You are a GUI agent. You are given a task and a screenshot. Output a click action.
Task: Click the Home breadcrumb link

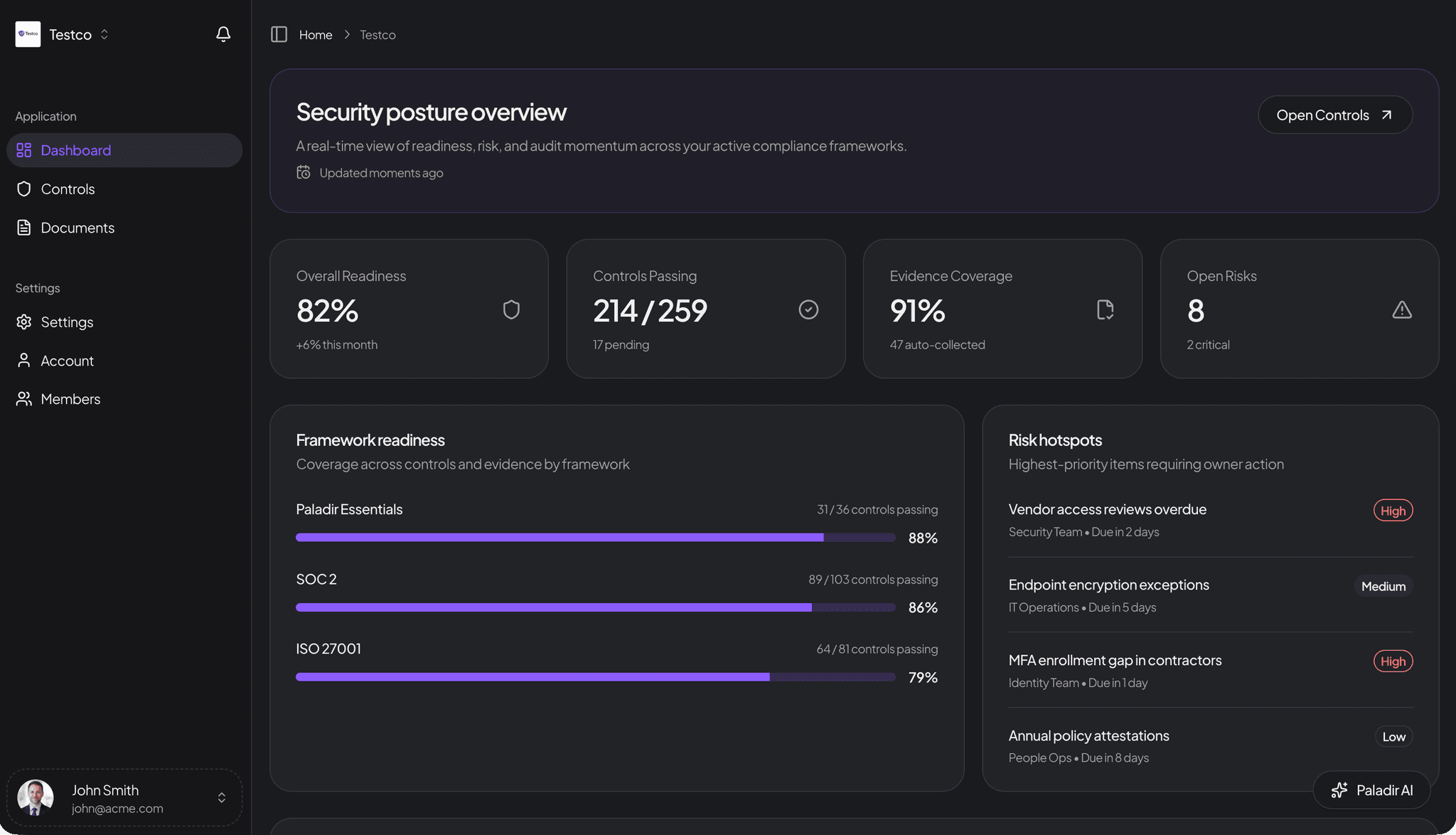pyautogui.click(x=316, y=34)
